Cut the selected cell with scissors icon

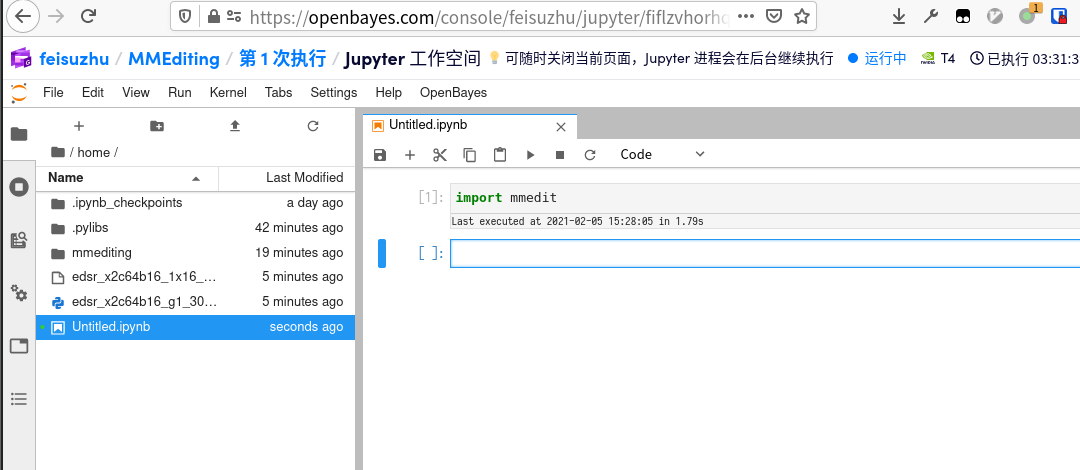[439, 155]
